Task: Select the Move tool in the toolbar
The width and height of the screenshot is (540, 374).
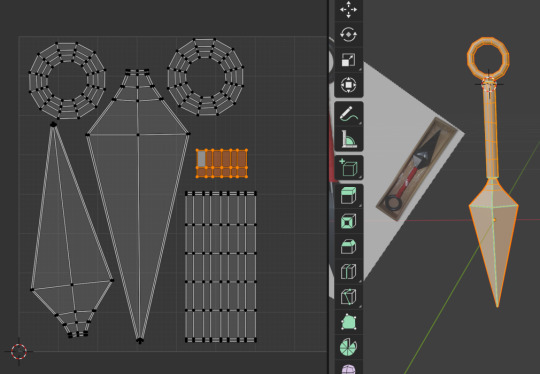Action: 349,9
